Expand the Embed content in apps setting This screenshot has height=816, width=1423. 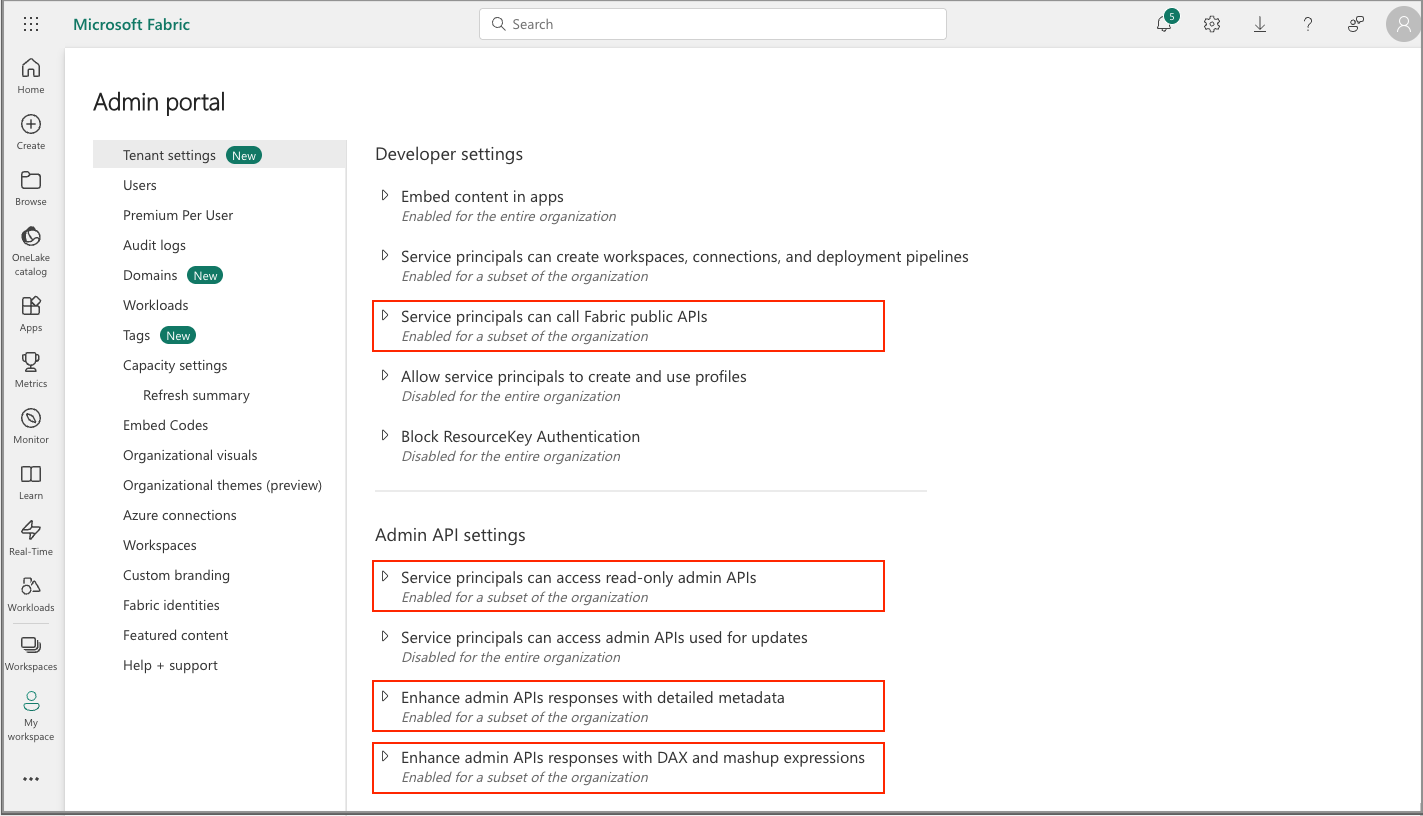tap(385, 196)
